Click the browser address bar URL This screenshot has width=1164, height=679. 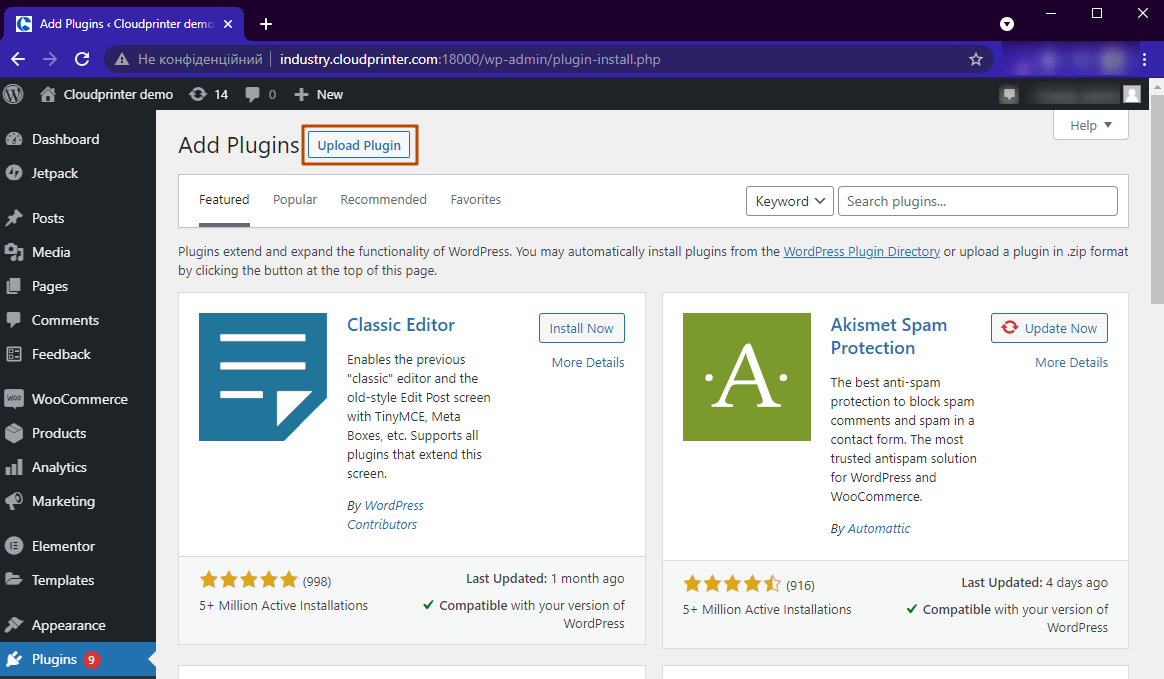(x=470, y=59)
